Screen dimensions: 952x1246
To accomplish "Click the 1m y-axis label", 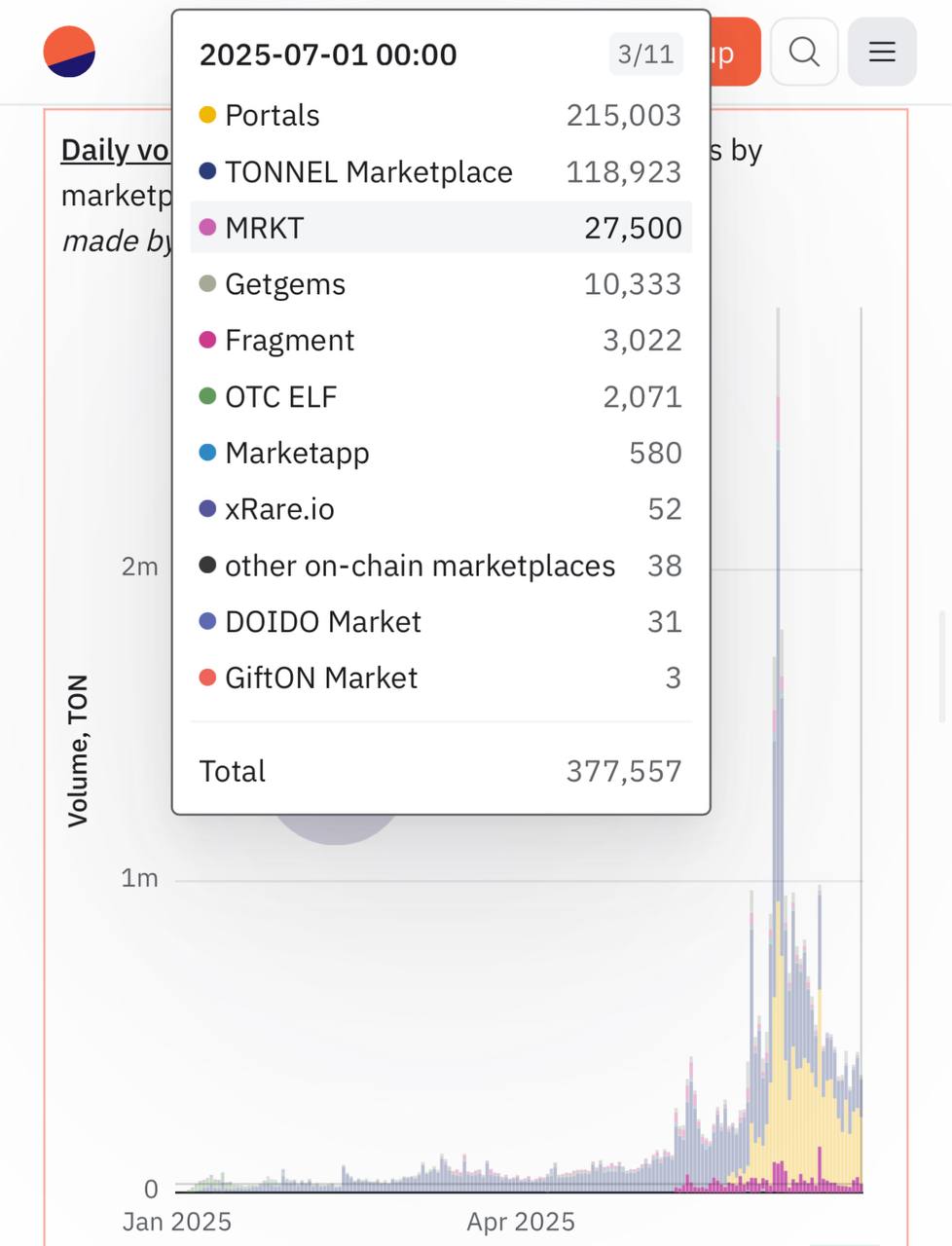I will coord(139,878).
